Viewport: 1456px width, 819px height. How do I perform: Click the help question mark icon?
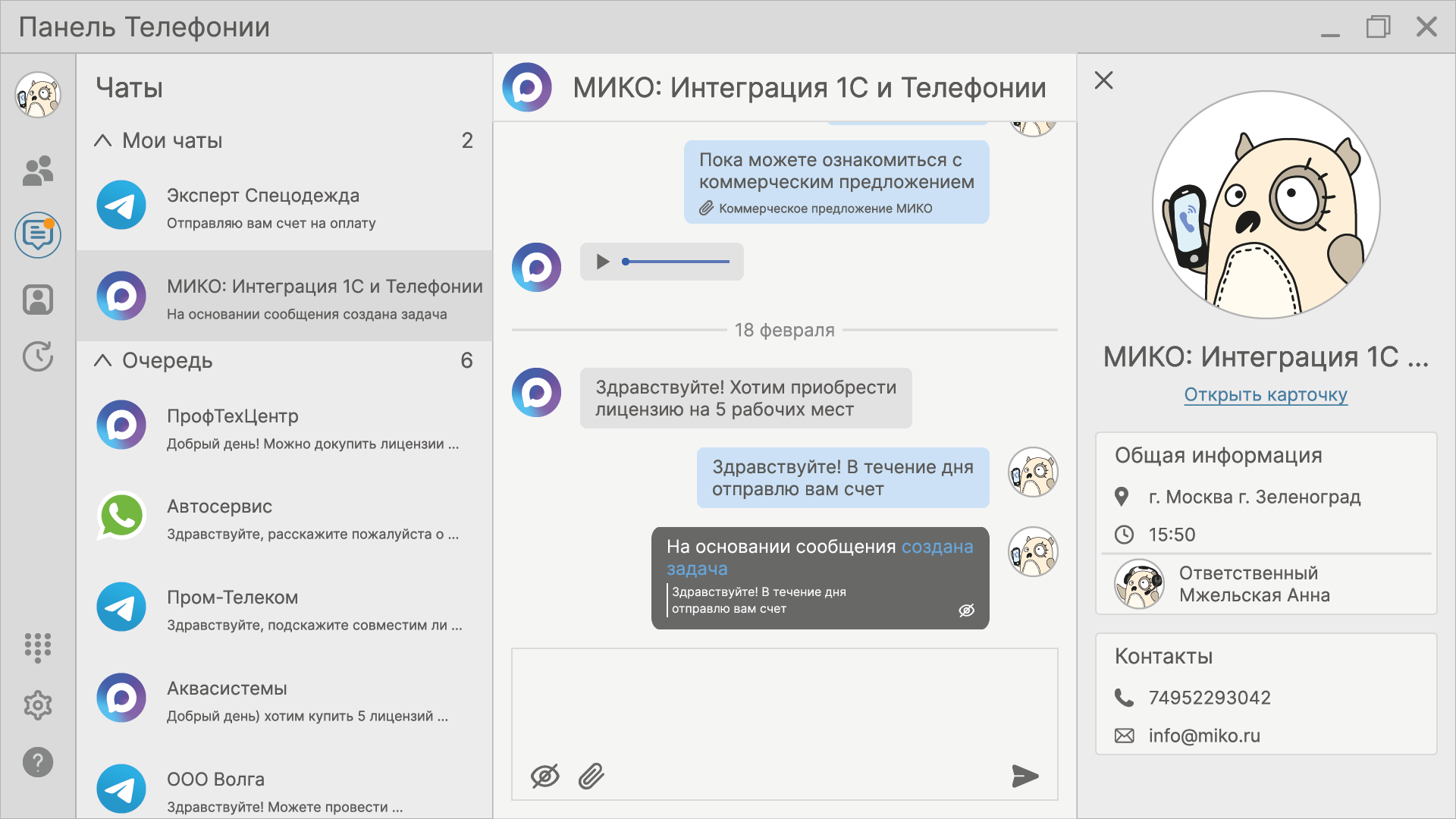38,762
